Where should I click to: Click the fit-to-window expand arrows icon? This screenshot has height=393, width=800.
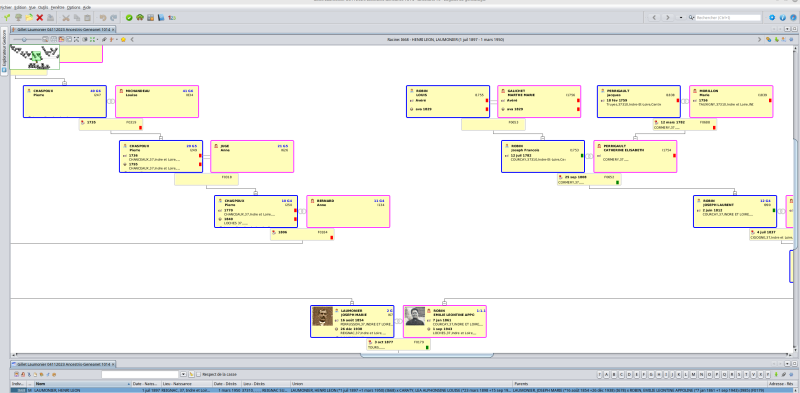[x=77, y=39]
